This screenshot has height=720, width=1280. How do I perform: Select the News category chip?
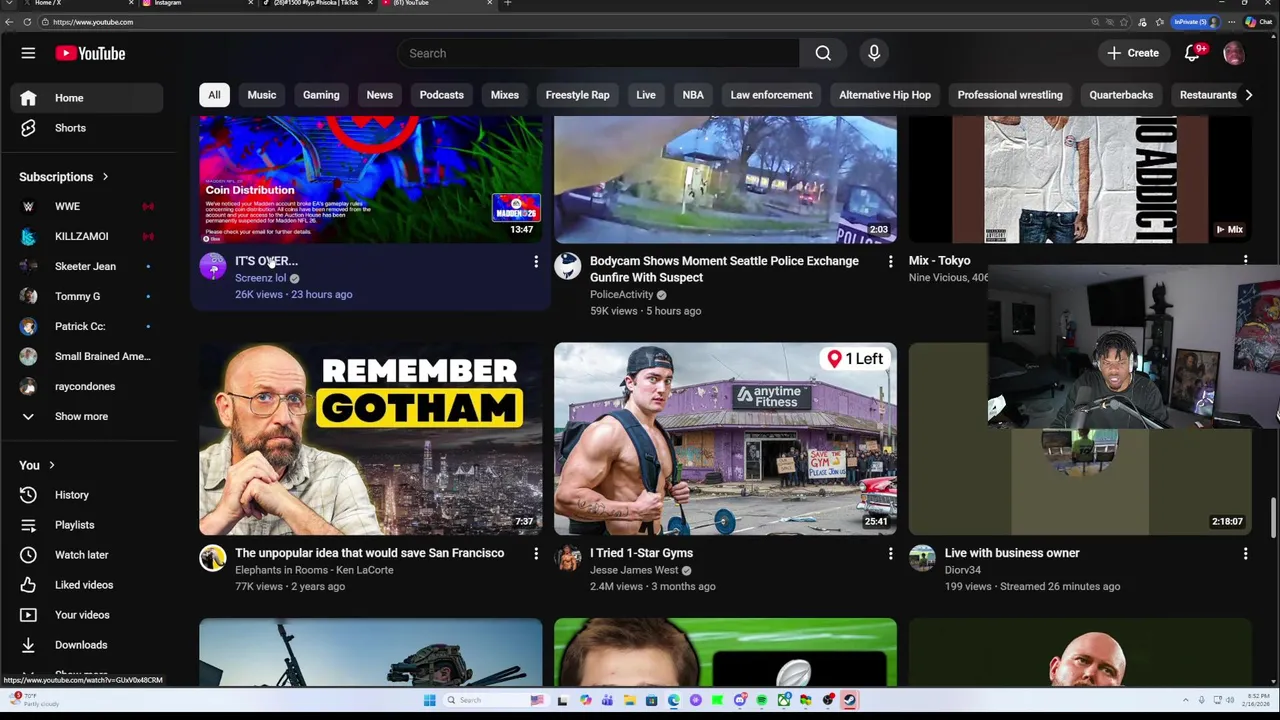click(x=379, y=95)
